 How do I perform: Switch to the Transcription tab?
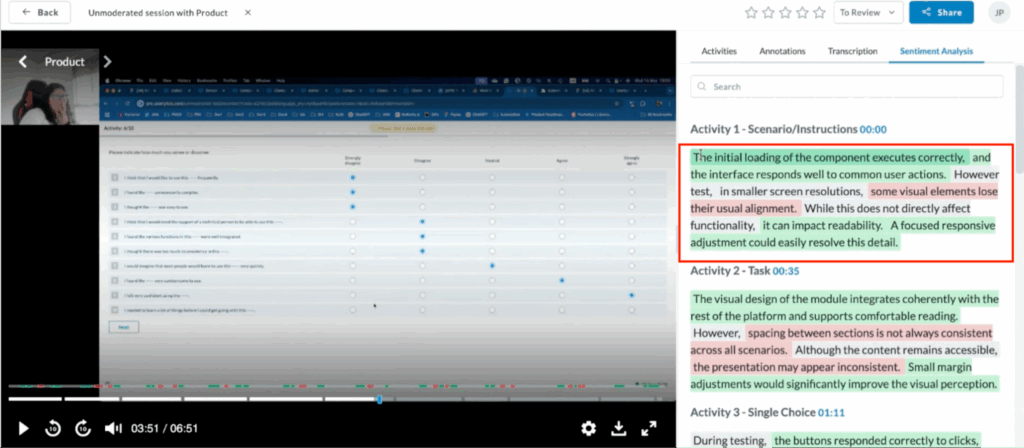tap(853, 50)
